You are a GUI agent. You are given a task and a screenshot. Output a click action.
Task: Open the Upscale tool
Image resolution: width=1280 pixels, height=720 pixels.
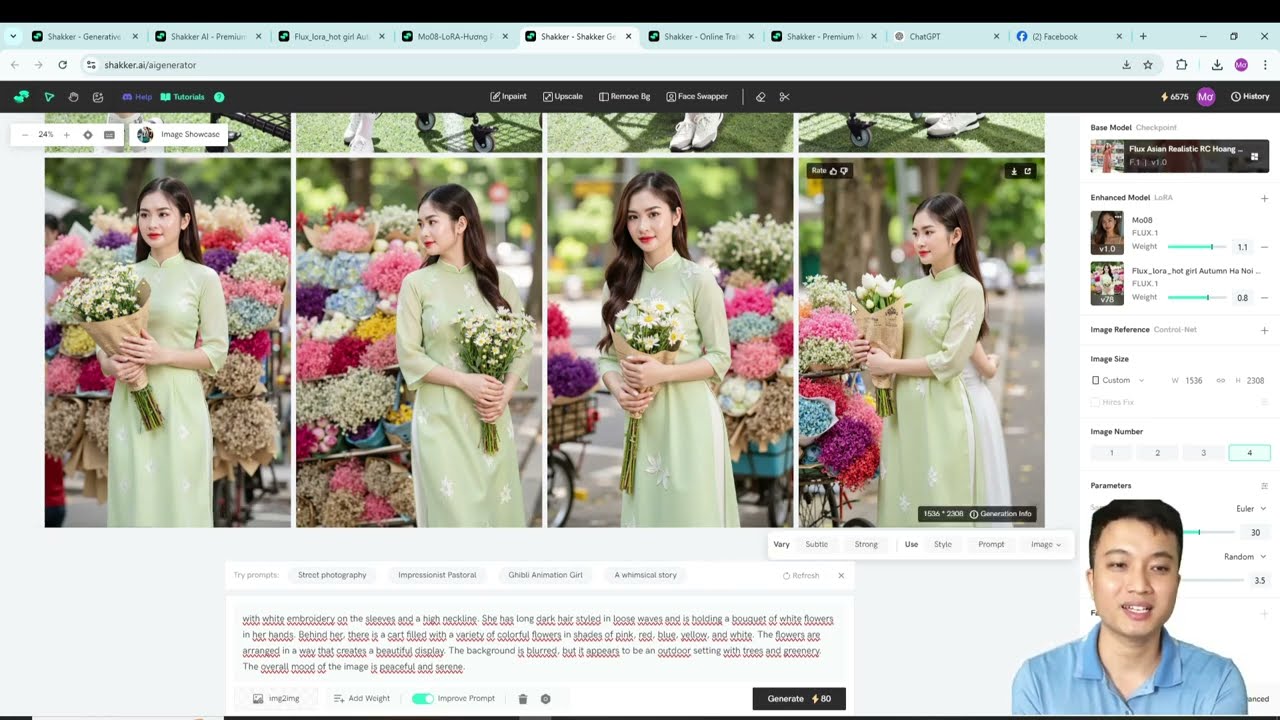pos(563,97)
